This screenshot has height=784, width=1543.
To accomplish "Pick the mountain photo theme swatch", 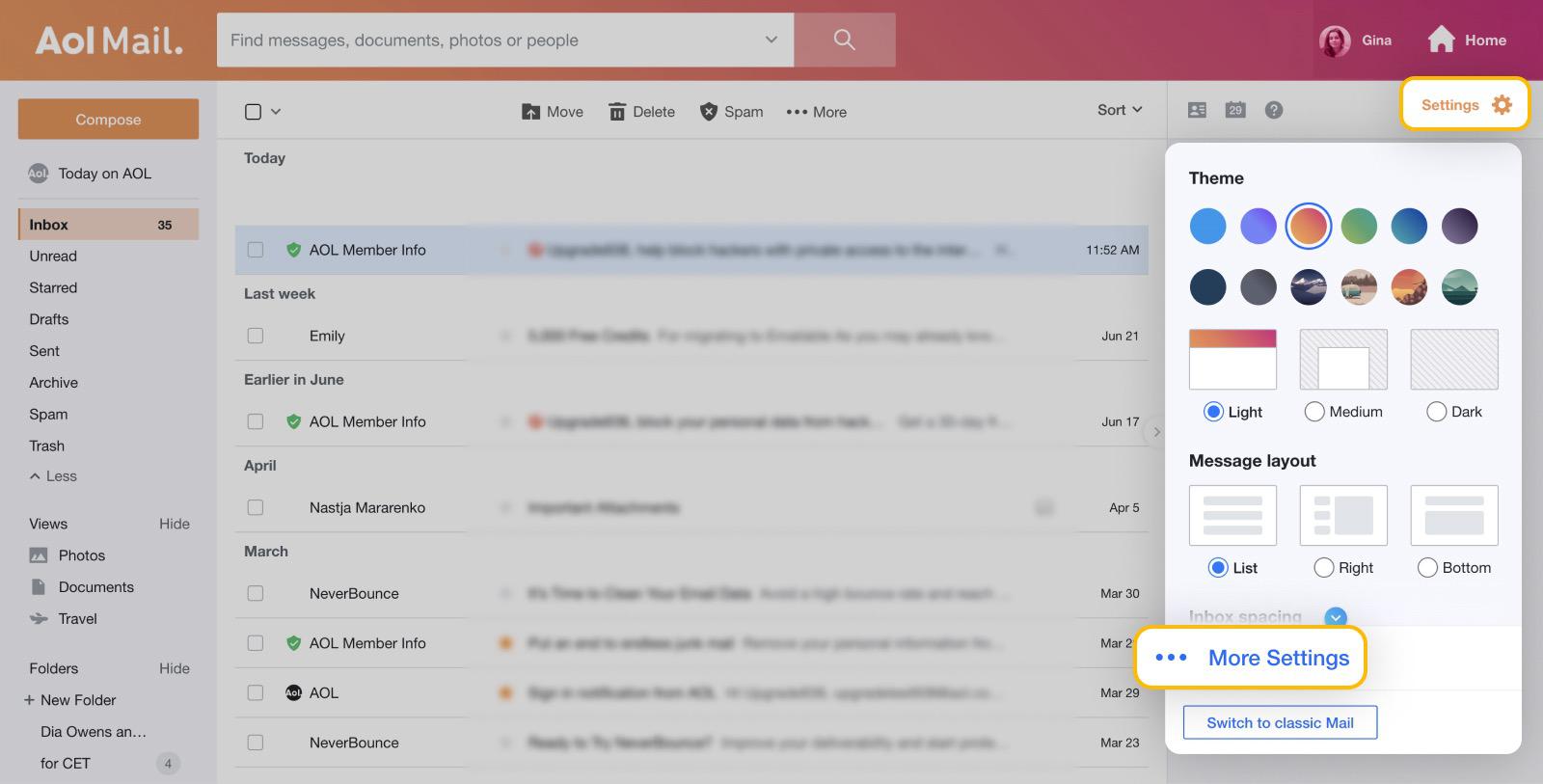I will coord(1309,287).
